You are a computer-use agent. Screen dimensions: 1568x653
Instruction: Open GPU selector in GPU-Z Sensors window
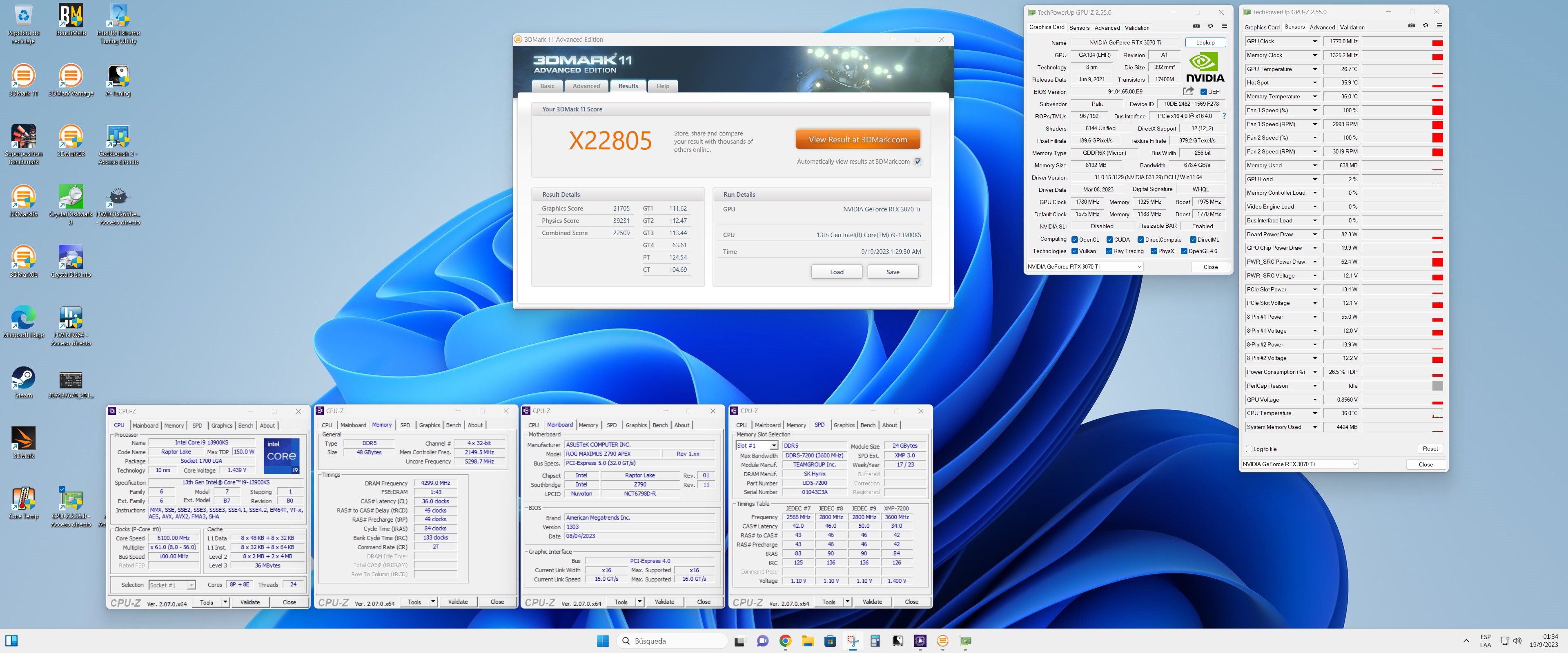(1300, 464)
